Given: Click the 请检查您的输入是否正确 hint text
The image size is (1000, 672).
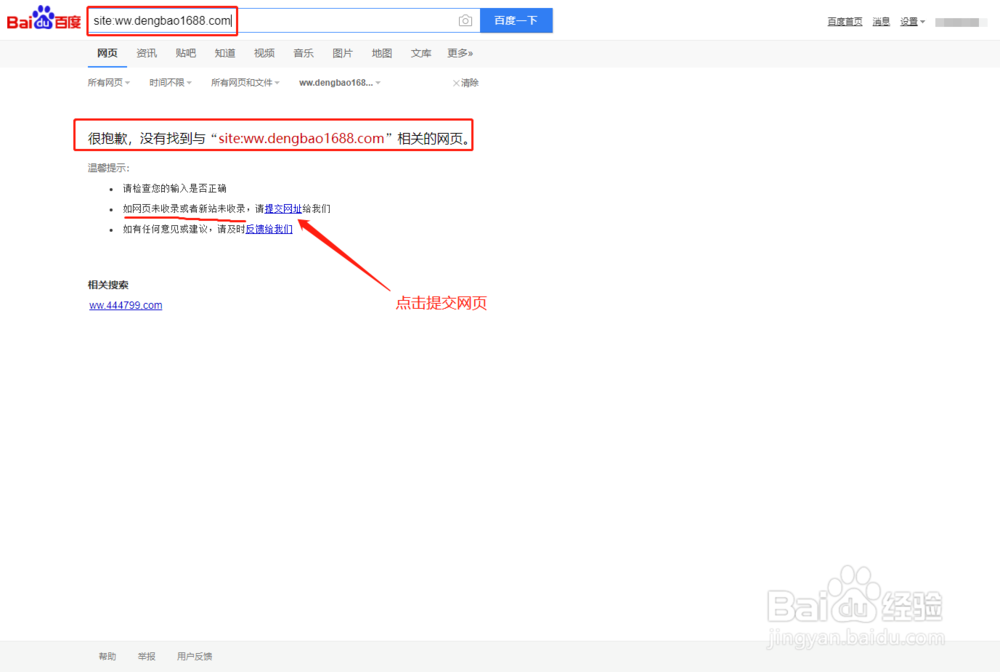Looking at the screenshot, I should (x=175, y=188).
